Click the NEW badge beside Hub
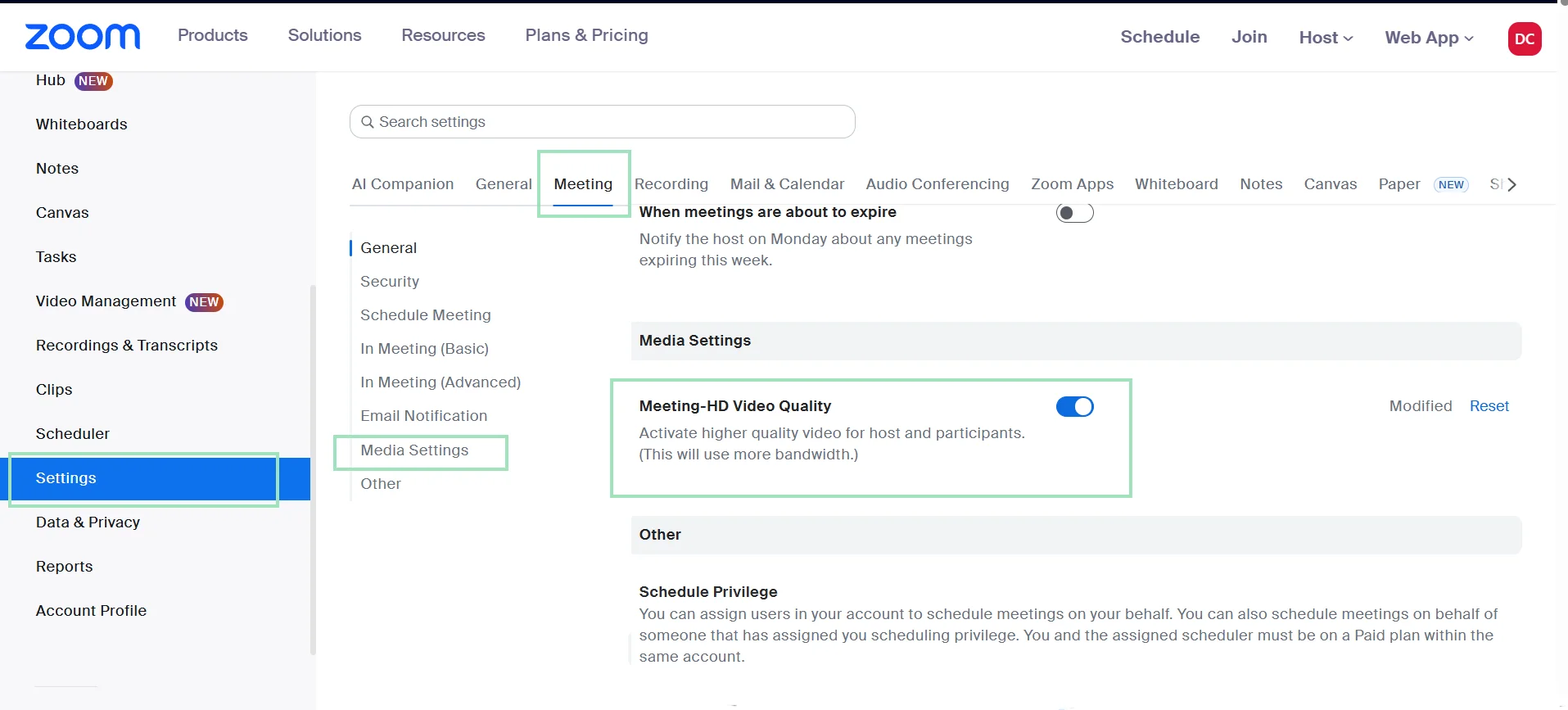 [93, 81]
